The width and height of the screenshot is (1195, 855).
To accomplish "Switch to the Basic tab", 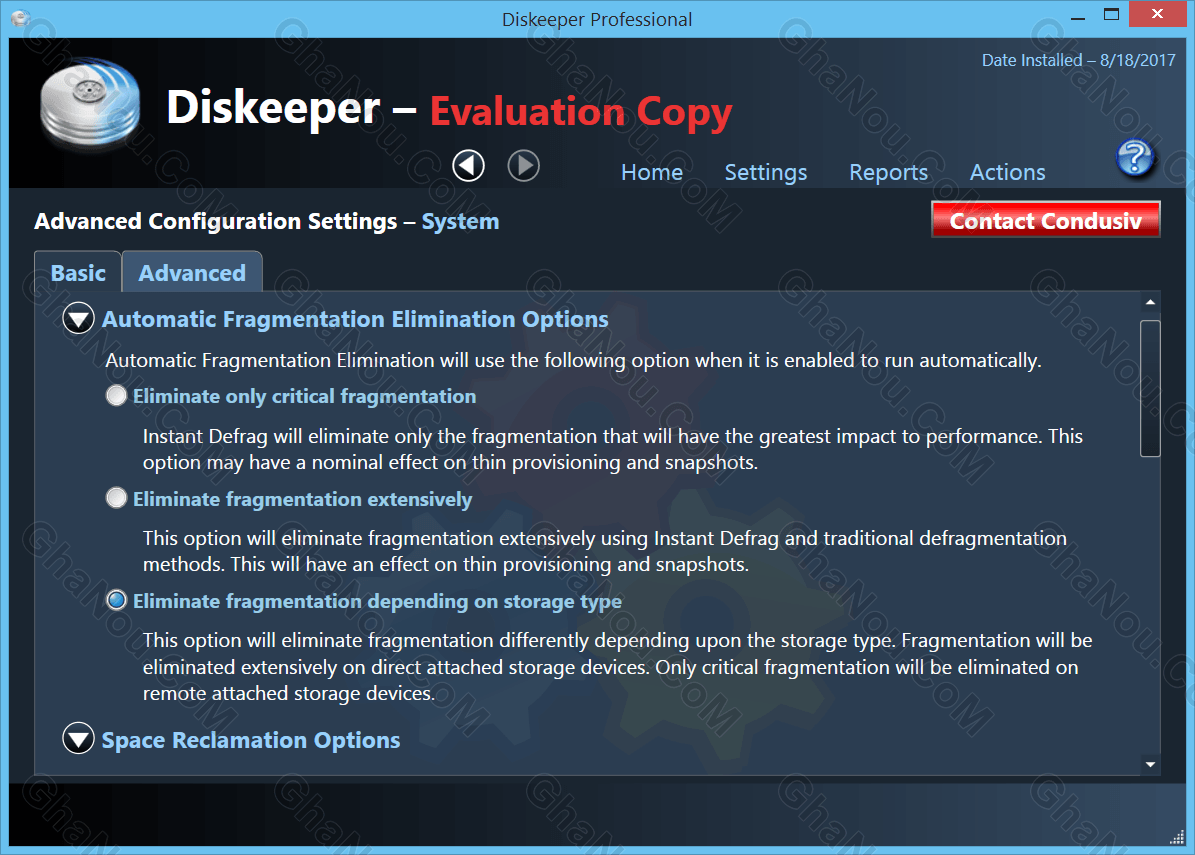I will coord(78,272).
